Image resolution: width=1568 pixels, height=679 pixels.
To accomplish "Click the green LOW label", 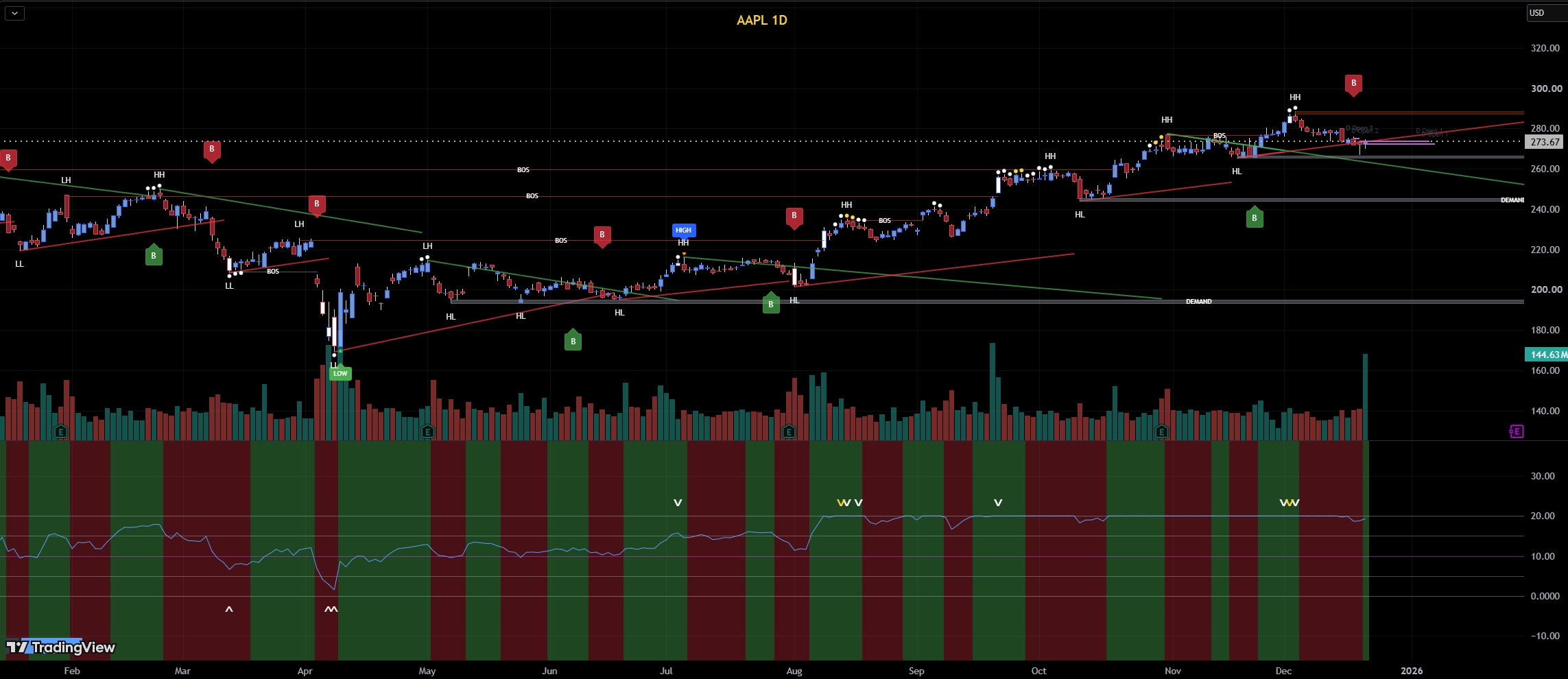I will [x=340, y=373].
